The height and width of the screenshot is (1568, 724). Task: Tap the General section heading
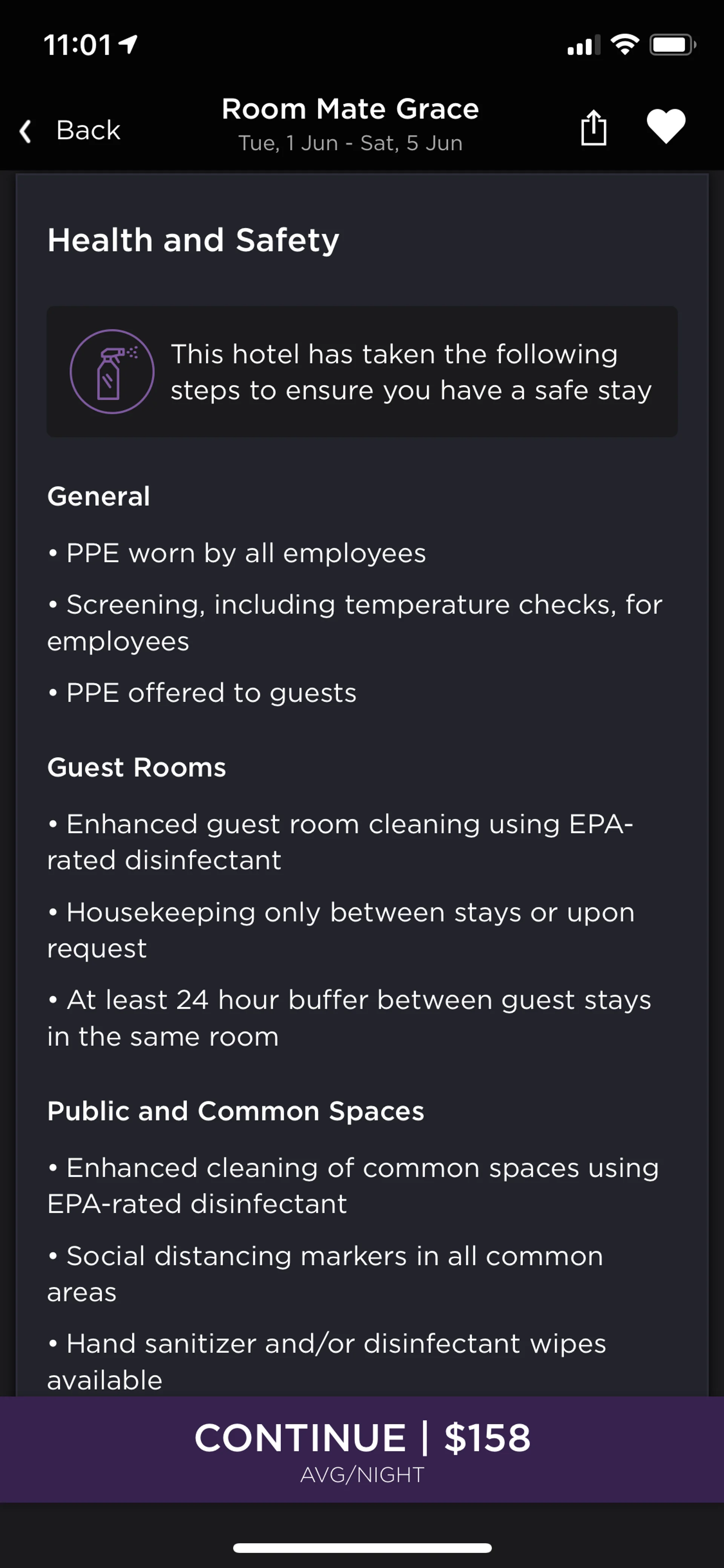coord(98,496)
